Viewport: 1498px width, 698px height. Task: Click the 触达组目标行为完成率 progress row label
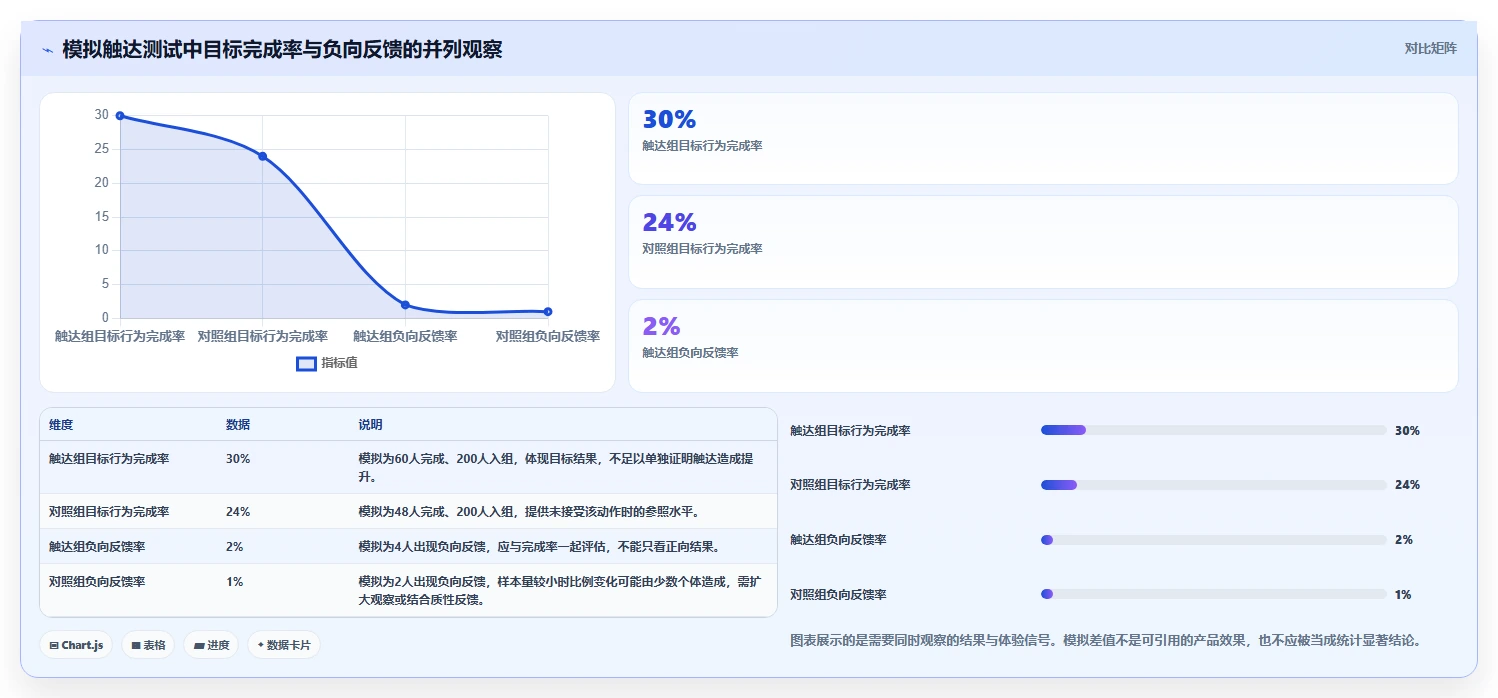[850, 431]
